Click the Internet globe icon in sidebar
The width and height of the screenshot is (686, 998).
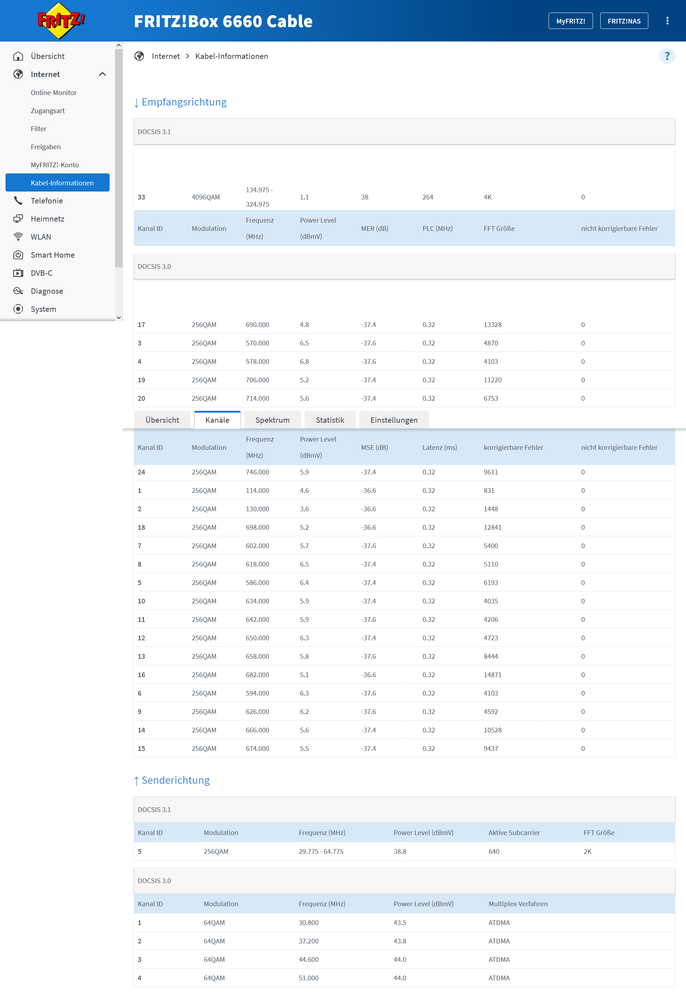pos(18,74)
